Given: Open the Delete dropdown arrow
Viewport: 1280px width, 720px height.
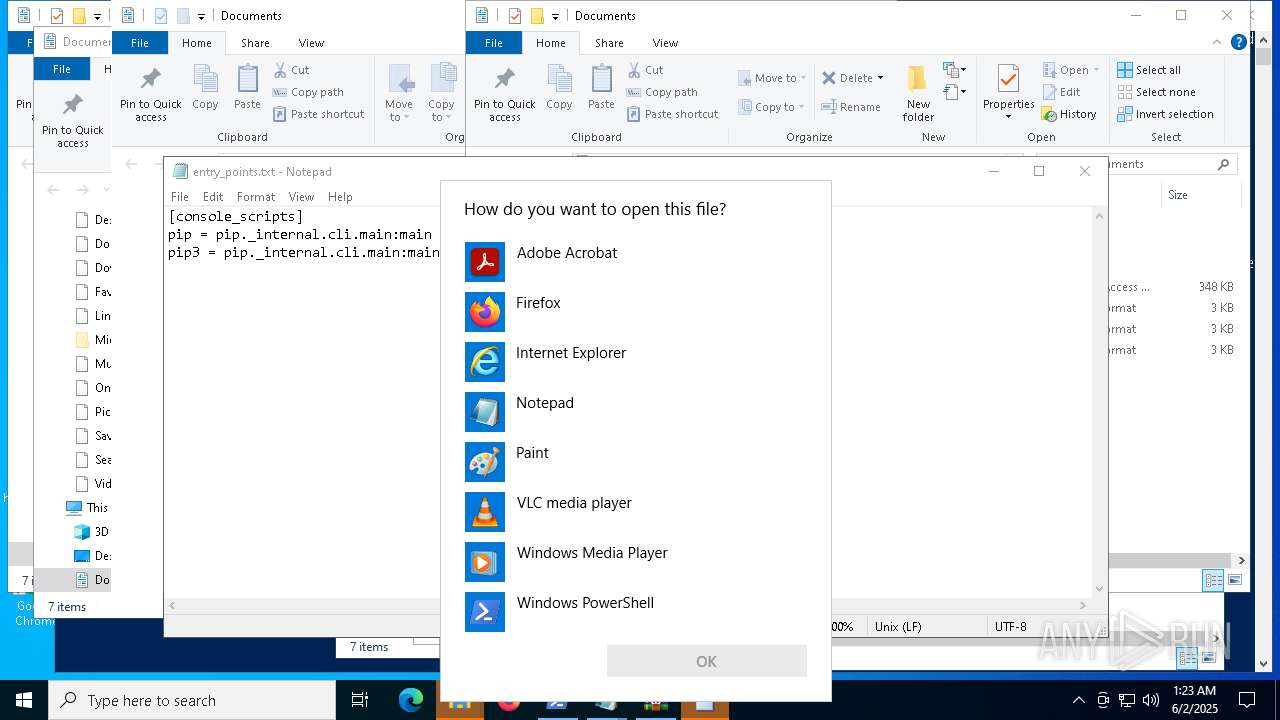Looking at the screenshot, I should coord(880,78).
